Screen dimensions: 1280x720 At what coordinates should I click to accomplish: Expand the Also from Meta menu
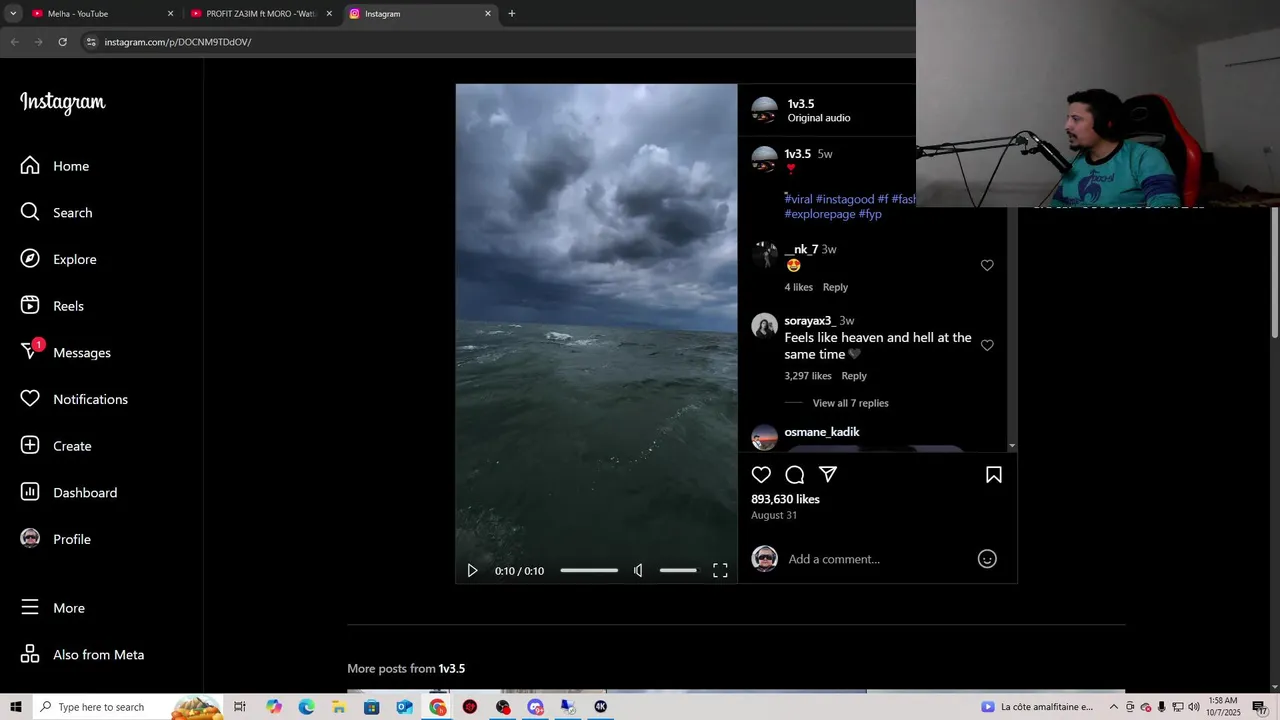[x=83, y=655]
